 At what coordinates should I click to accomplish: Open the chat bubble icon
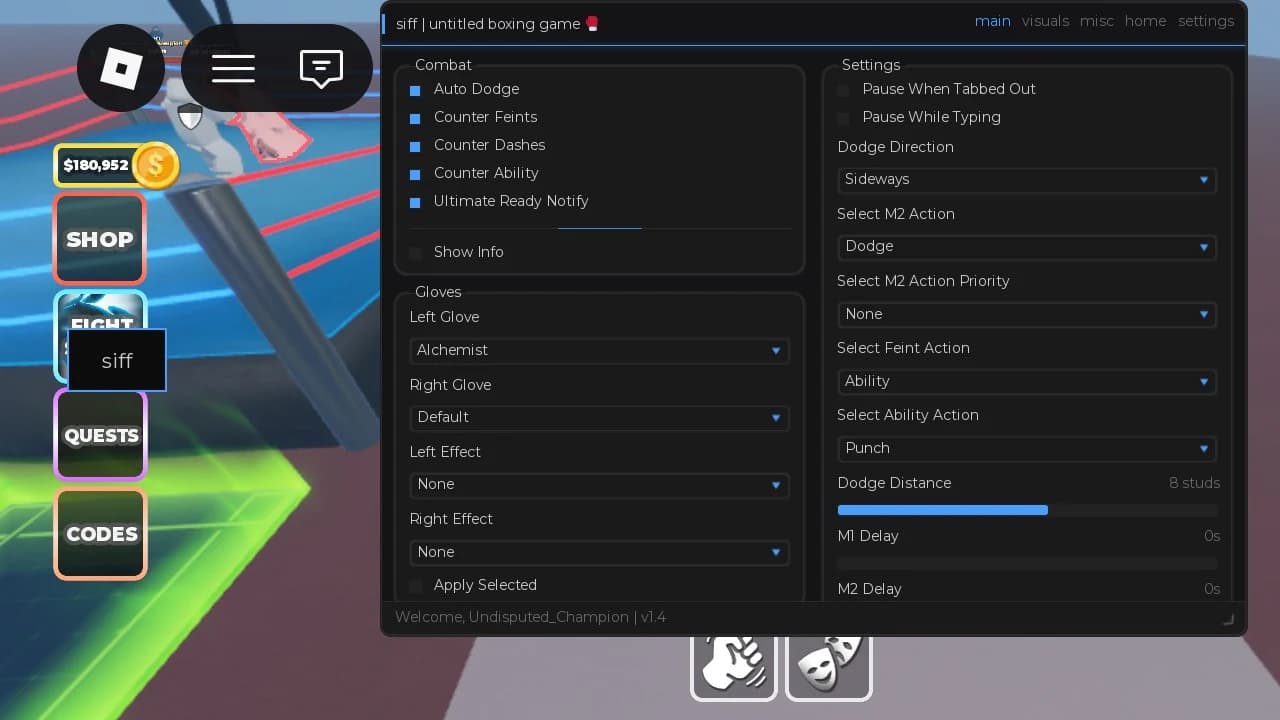tap(321, 69)
